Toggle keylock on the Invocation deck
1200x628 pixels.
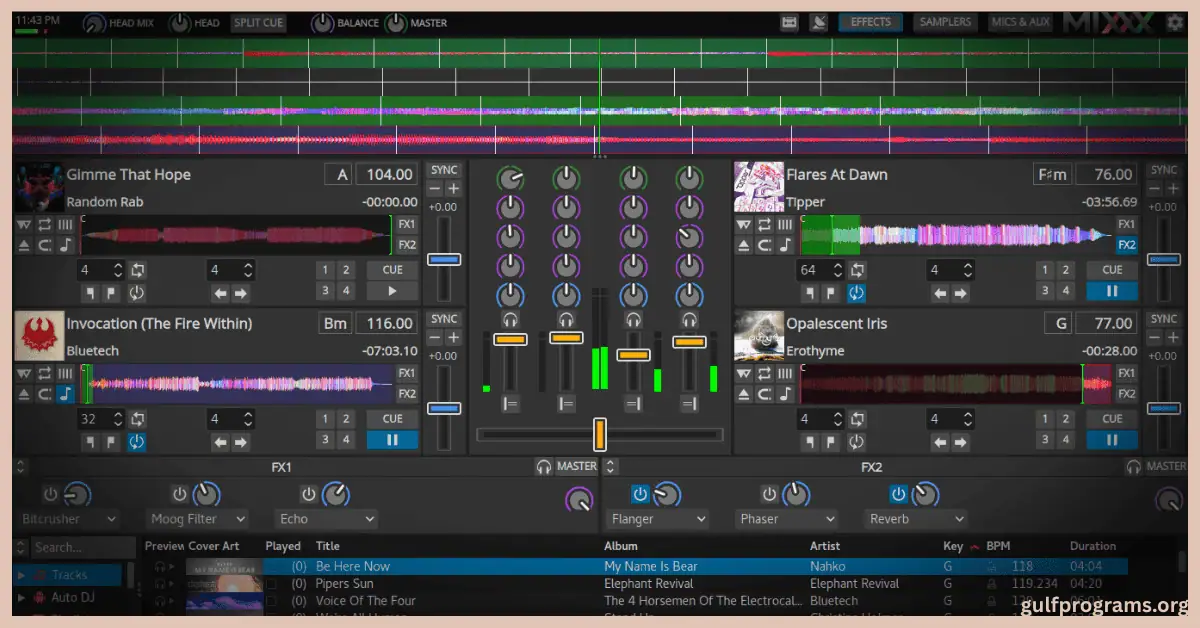coord(65,394)
